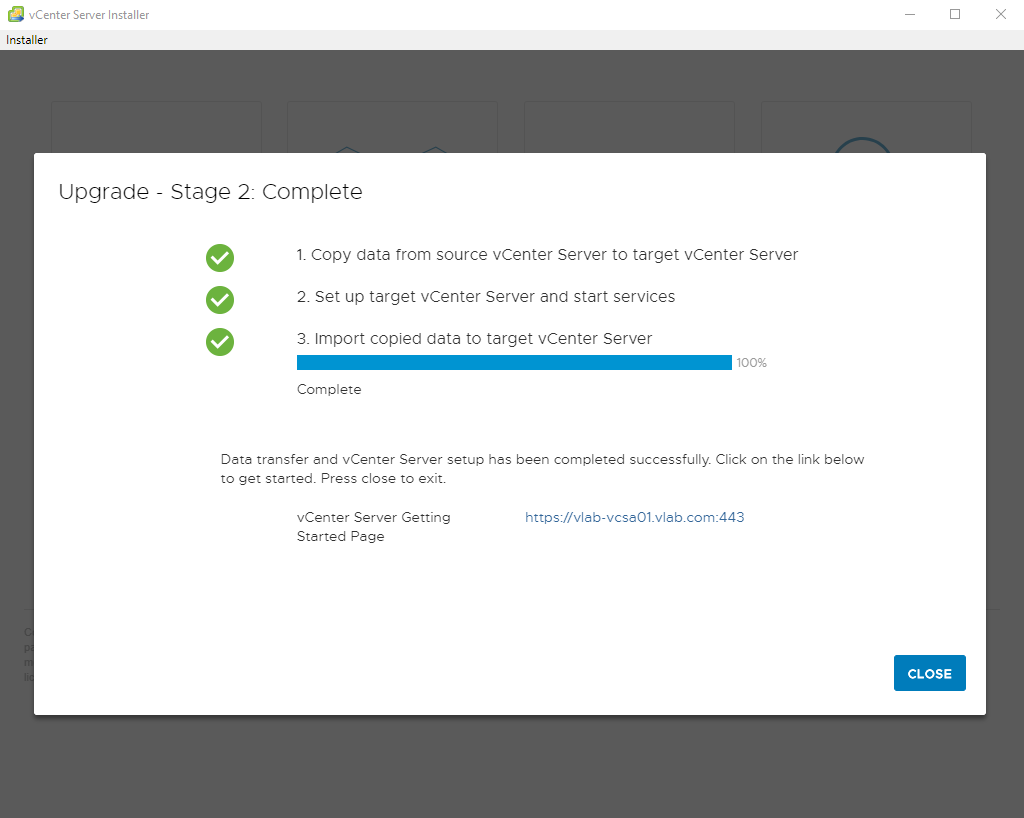Click the green checkmark for step 3 Import copied data

point(220,341)
